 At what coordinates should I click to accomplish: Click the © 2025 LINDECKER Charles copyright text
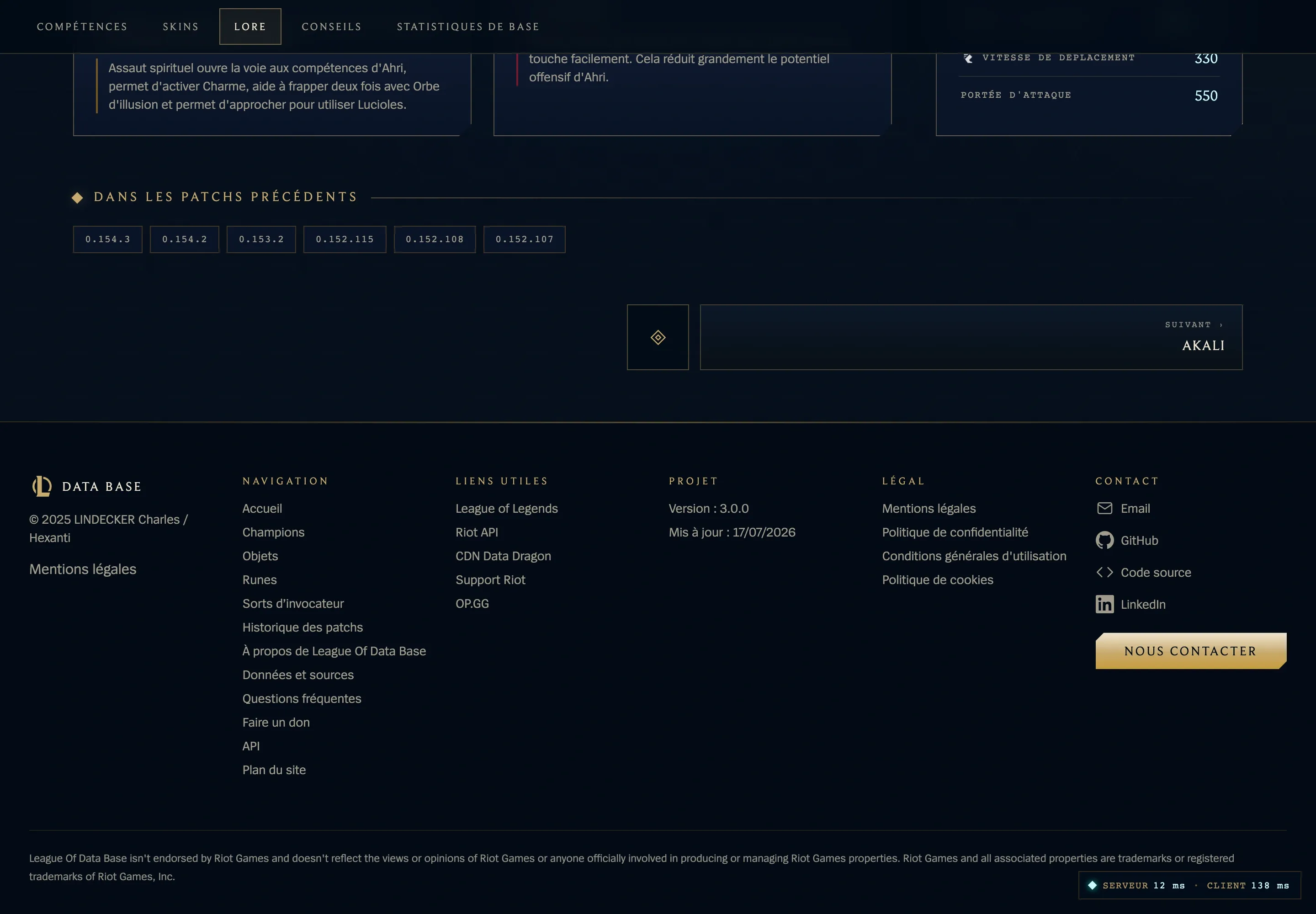tap(108, 529)
